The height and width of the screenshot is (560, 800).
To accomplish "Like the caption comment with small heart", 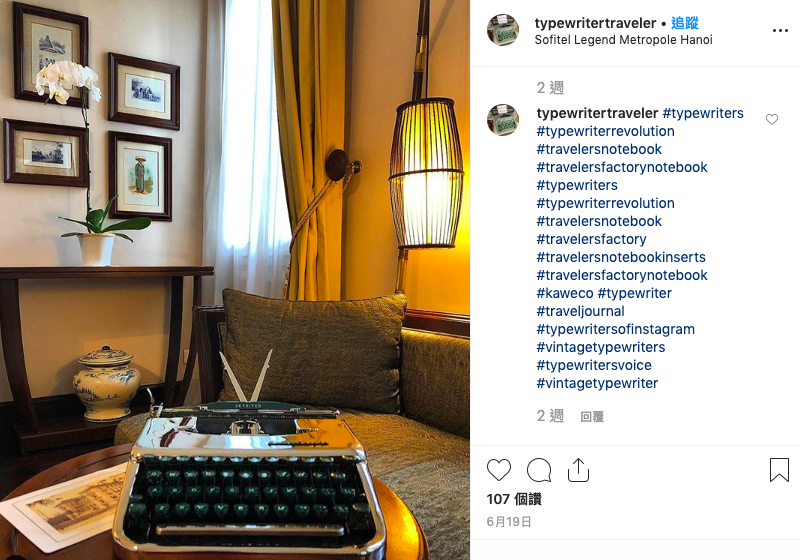I will (772, 119).
